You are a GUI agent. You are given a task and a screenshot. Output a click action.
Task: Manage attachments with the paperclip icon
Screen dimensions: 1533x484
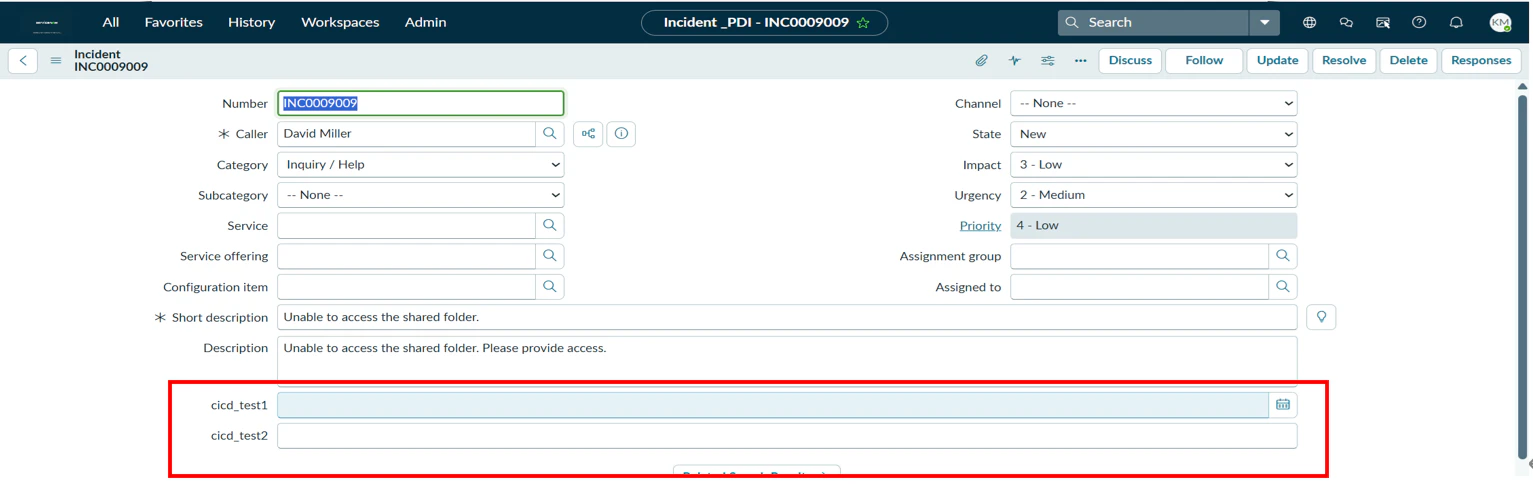point(982,61)
